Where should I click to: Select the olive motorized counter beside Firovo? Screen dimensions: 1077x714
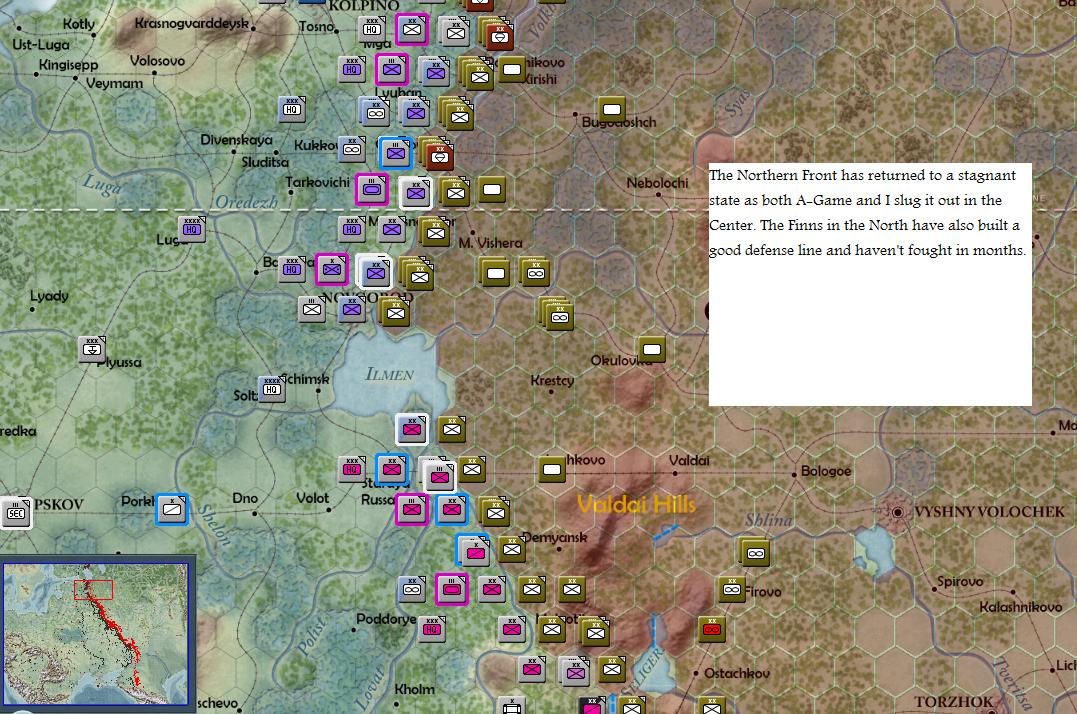pos(732,589)
